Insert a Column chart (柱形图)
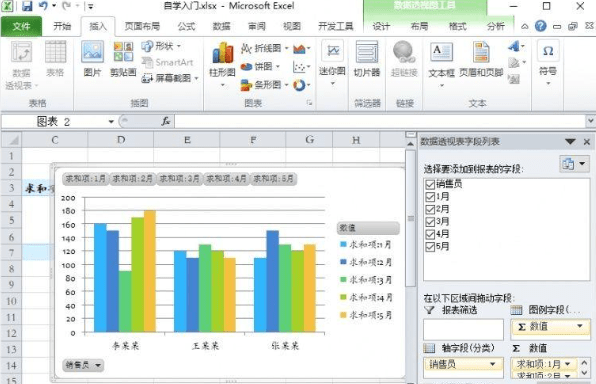The image size is (596, 384). click(x=222, y=64)
